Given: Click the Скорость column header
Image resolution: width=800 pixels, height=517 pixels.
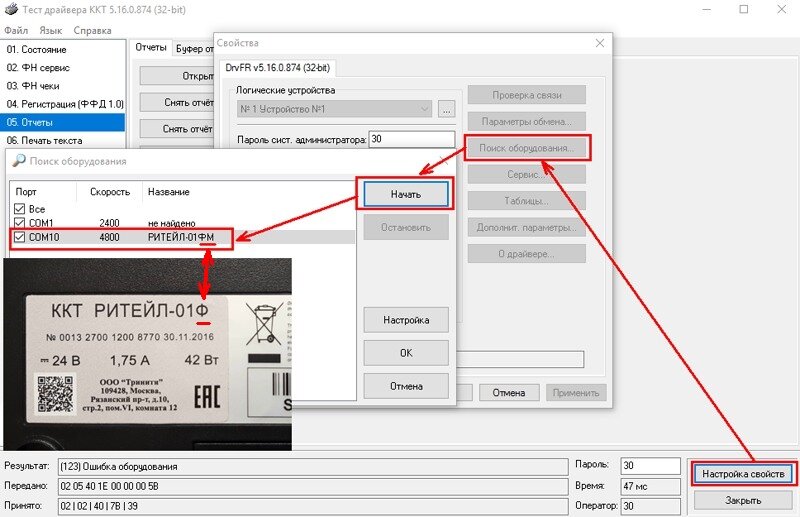Looking at the screenshot, I should pyautogui.click(x=110, y=192).
